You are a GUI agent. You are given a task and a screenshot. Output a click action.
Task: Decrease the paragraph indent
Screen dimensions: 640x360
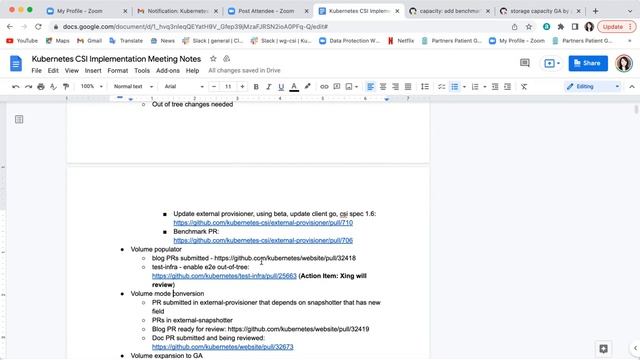click(495, 87)
